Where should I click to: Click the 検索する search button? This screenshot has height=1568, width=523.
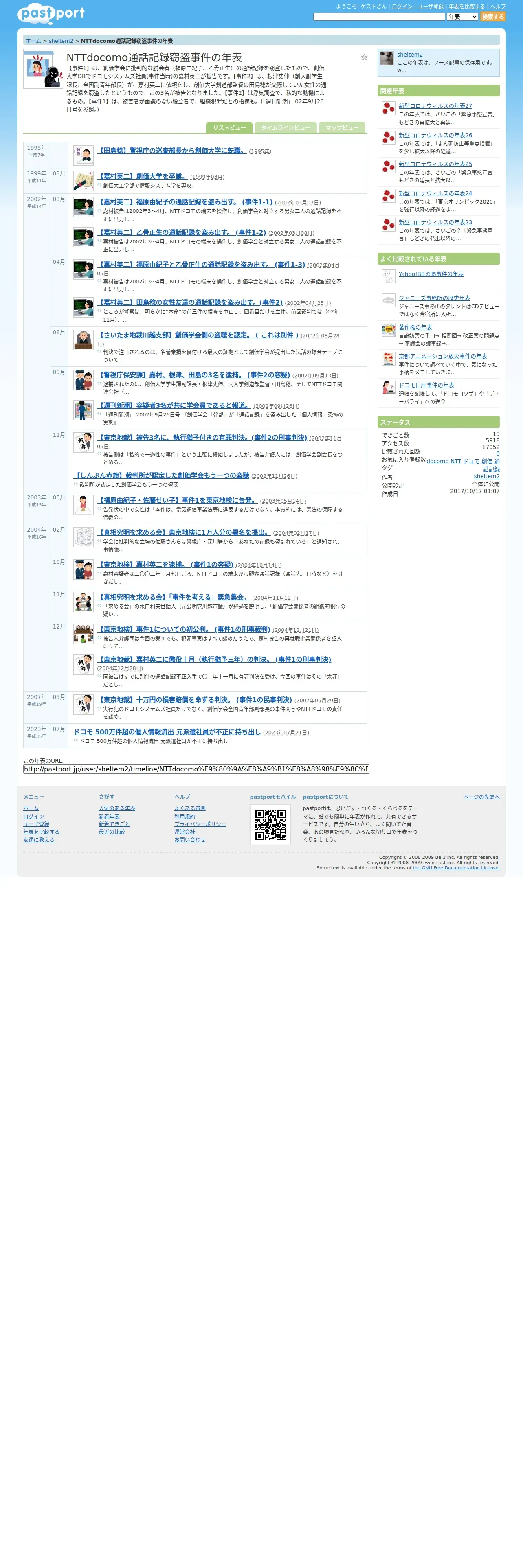[x=492, y=17]
